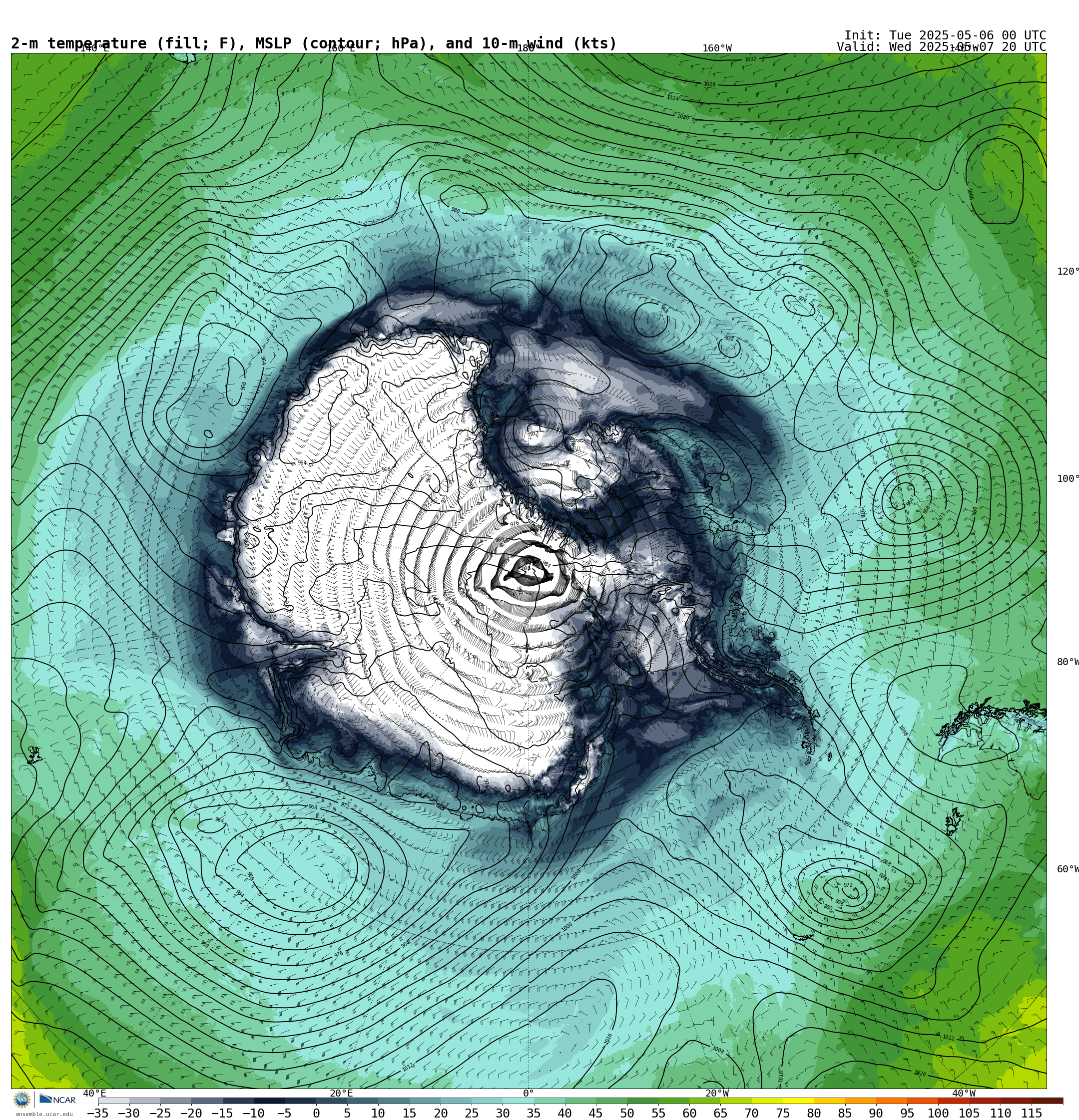The width and height of the screenshot is (1079, 1120).
Task: Click the '1028' contour label near top
Action: [709, 84]
